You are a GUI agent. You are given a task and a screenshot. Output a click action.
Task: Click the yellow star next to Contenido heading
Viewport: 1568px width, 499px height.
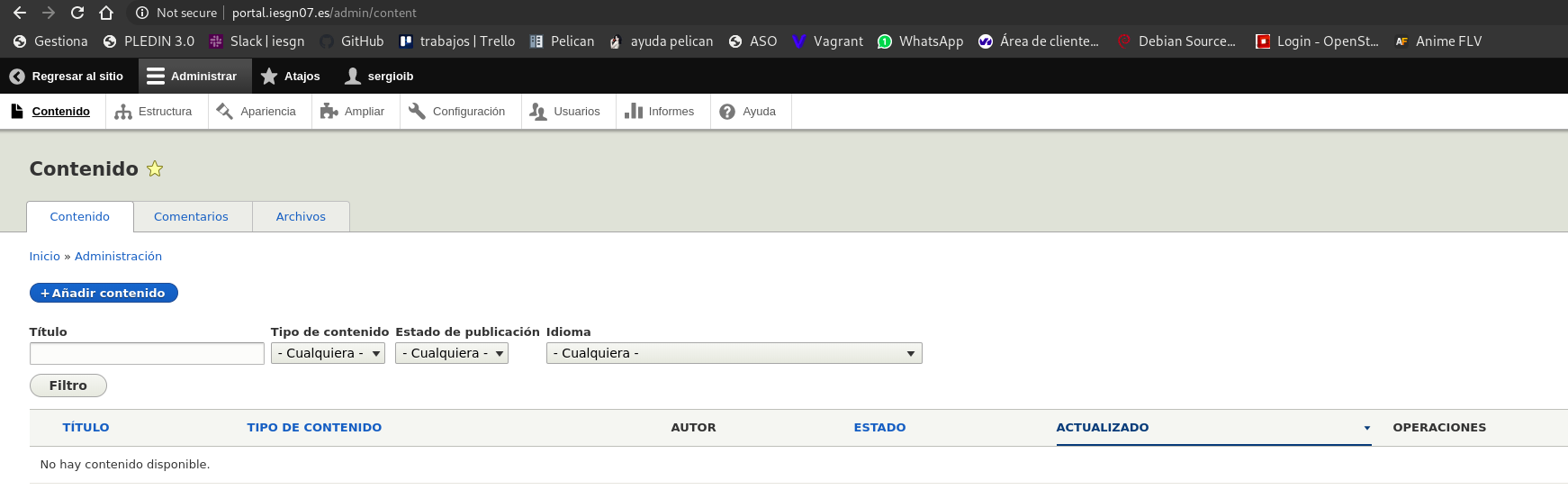point(155,168)
